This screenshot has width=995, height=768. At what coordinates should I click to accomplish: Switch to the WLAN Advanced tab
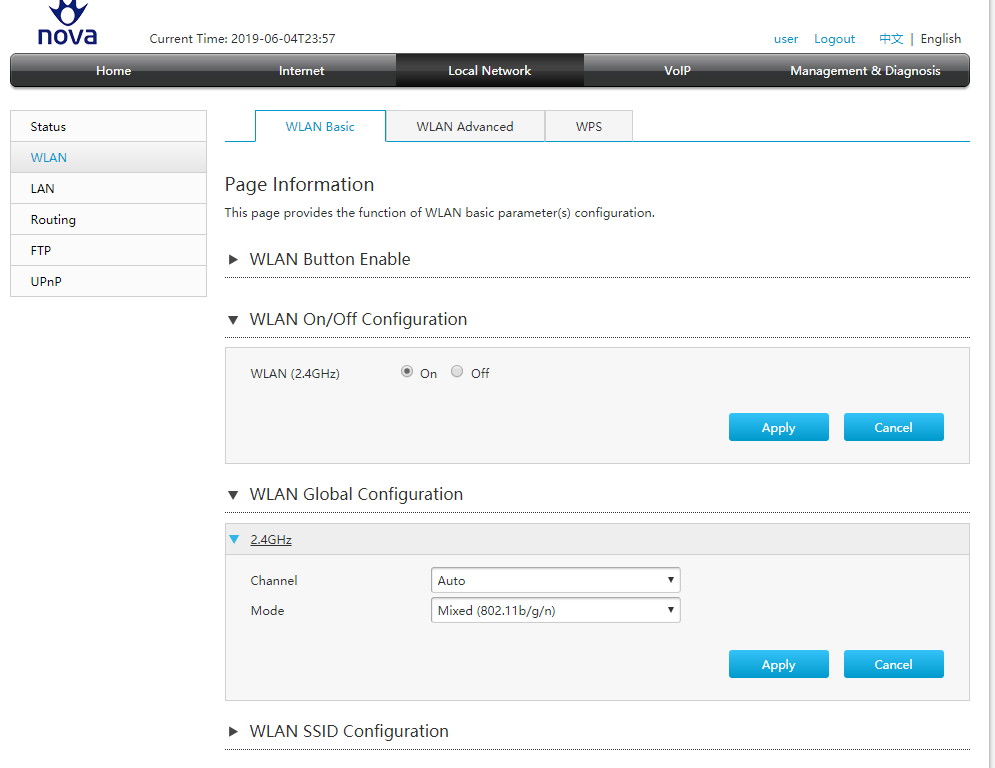click(465, 126)
